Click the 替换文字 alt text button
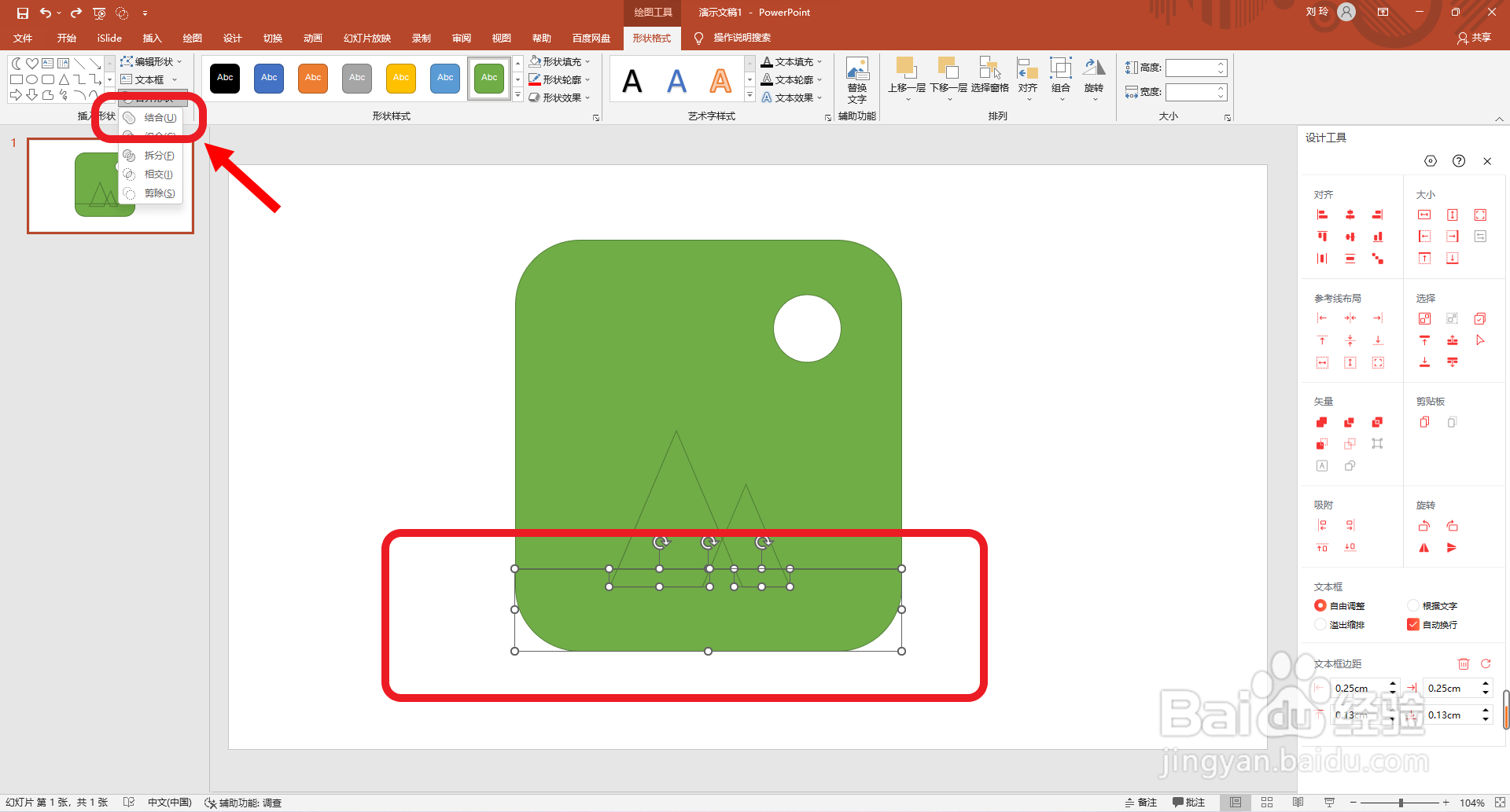Screen dimensions: 1510x812 [857, 80]
